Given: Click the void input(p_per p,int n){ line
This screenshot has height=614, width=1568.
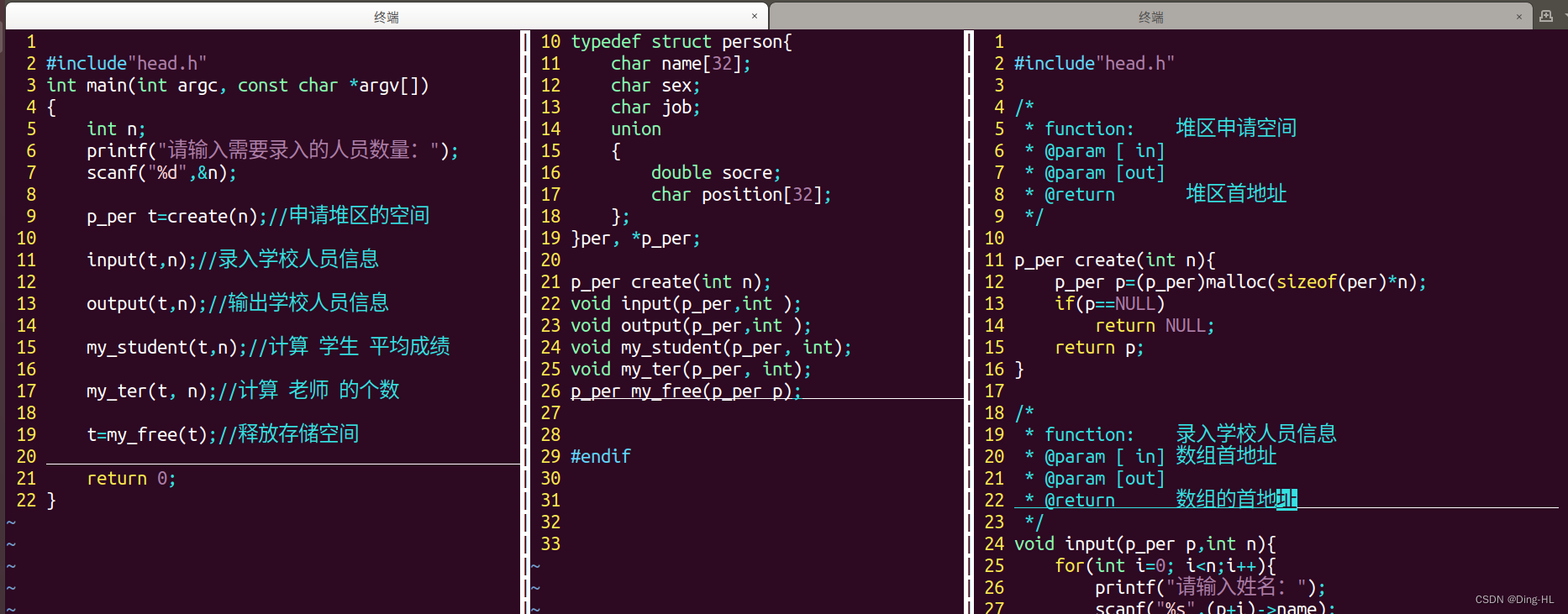Looking at the screenshot, I should [x=1144, y=543].
